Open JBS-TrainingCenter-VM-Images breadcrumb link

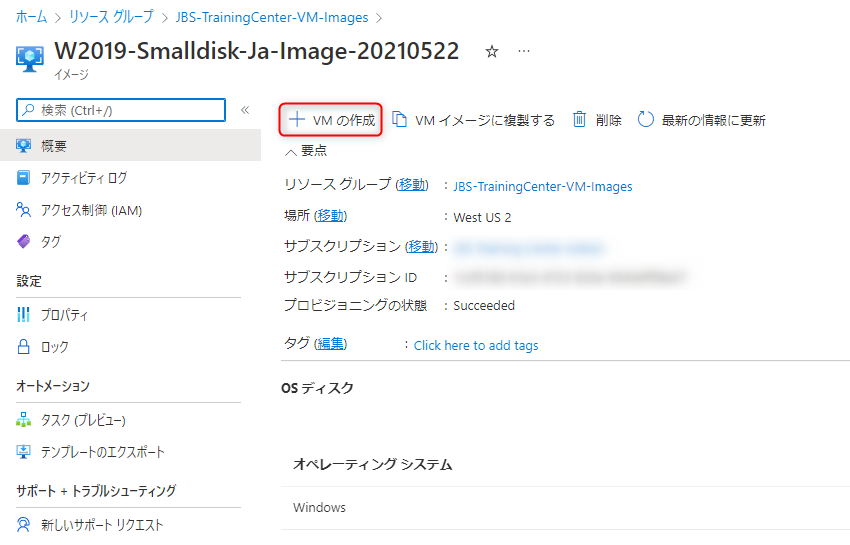(272, 17)
